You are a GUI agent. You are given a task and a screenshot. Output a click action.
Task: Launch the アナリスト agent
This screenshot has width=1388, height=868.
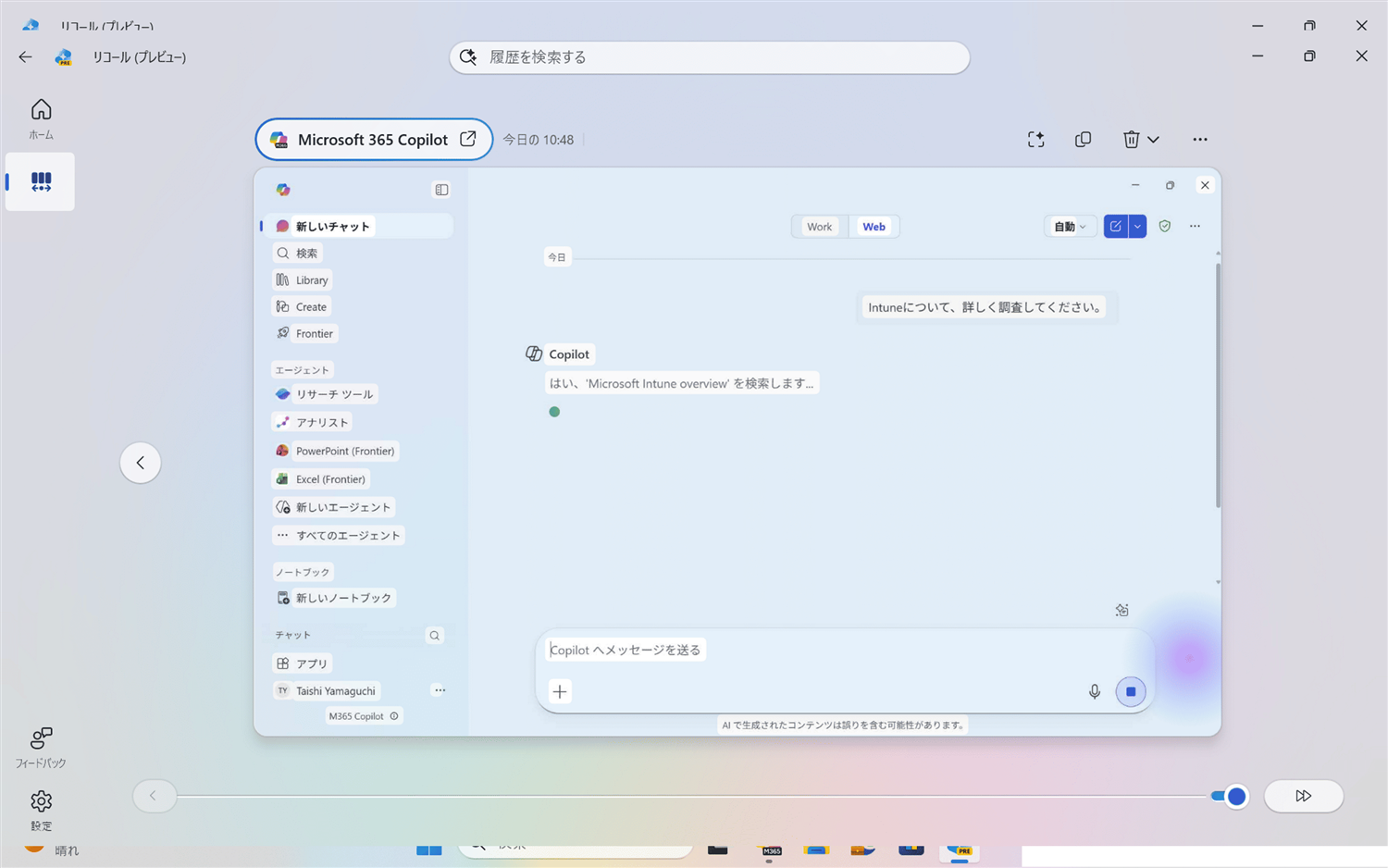point(312,422)
